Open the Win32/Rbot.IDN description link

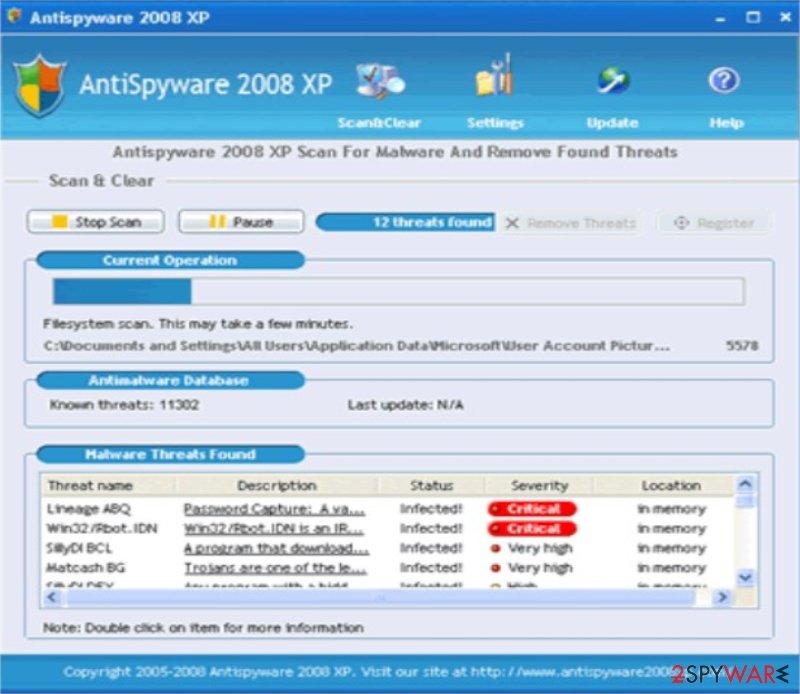tap(273, 529)
